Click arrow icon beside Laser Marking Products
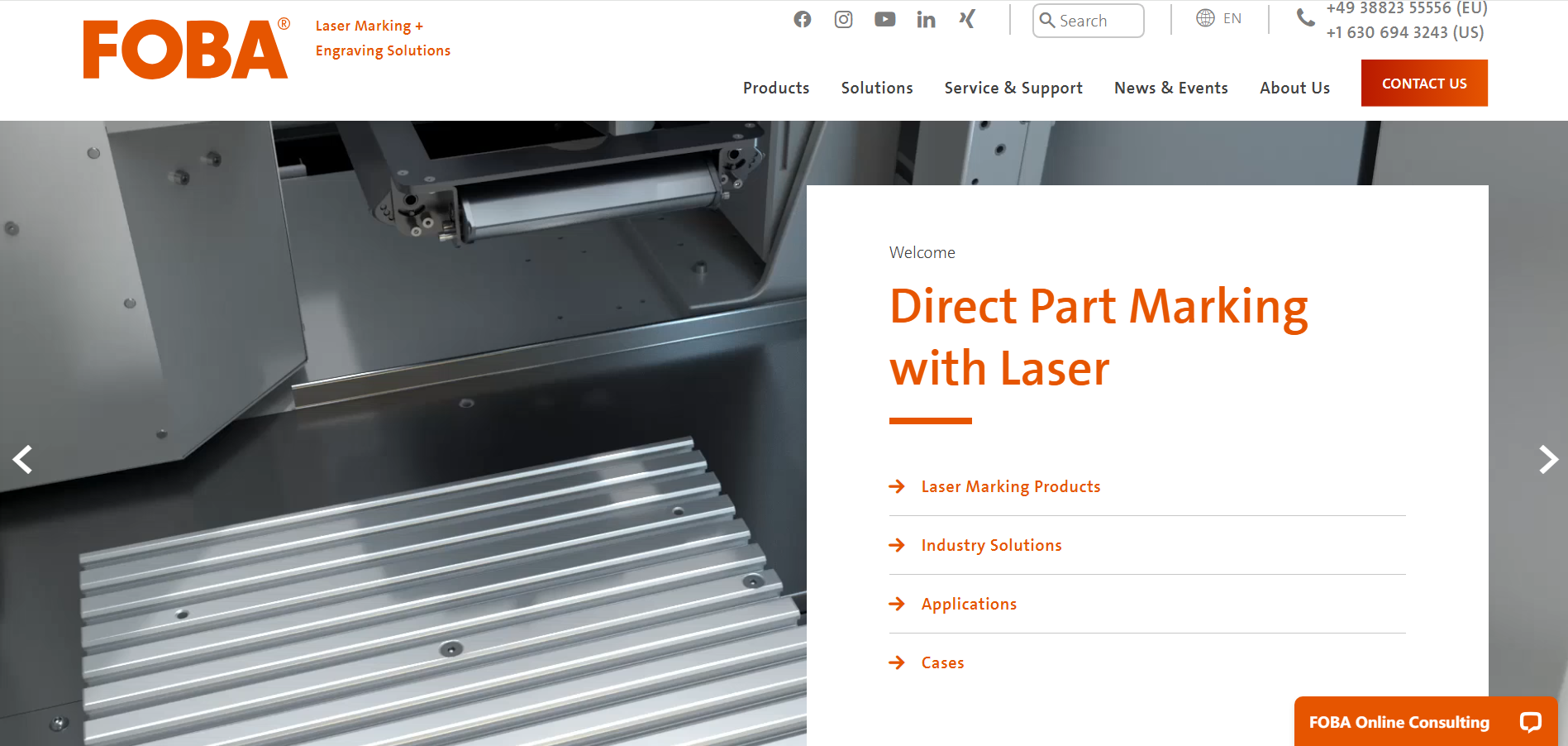 click(897, 486)
